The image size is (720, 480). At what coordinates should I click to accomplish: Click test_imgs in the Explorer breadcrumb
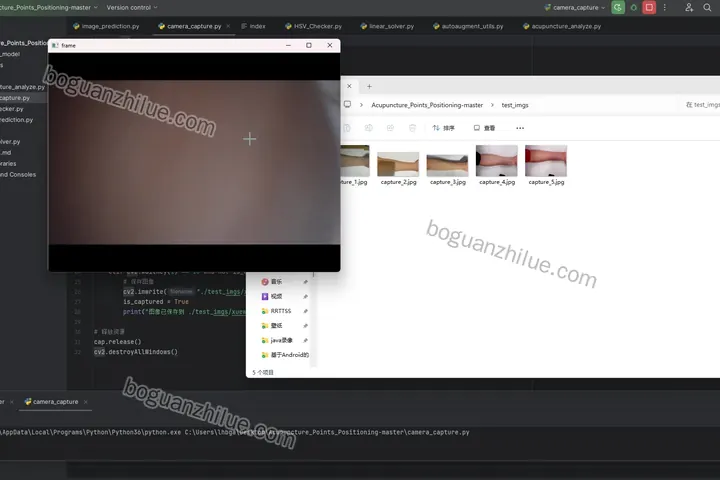515,105
